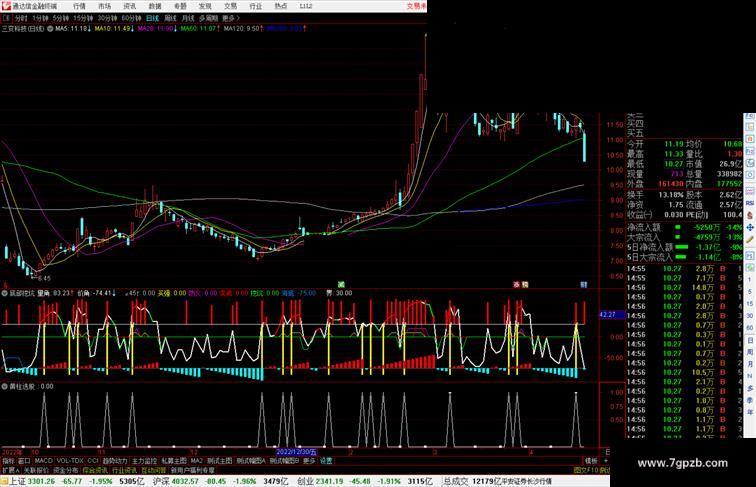
Task: Click the 图文F10 button
Action: tap(585, 470)
